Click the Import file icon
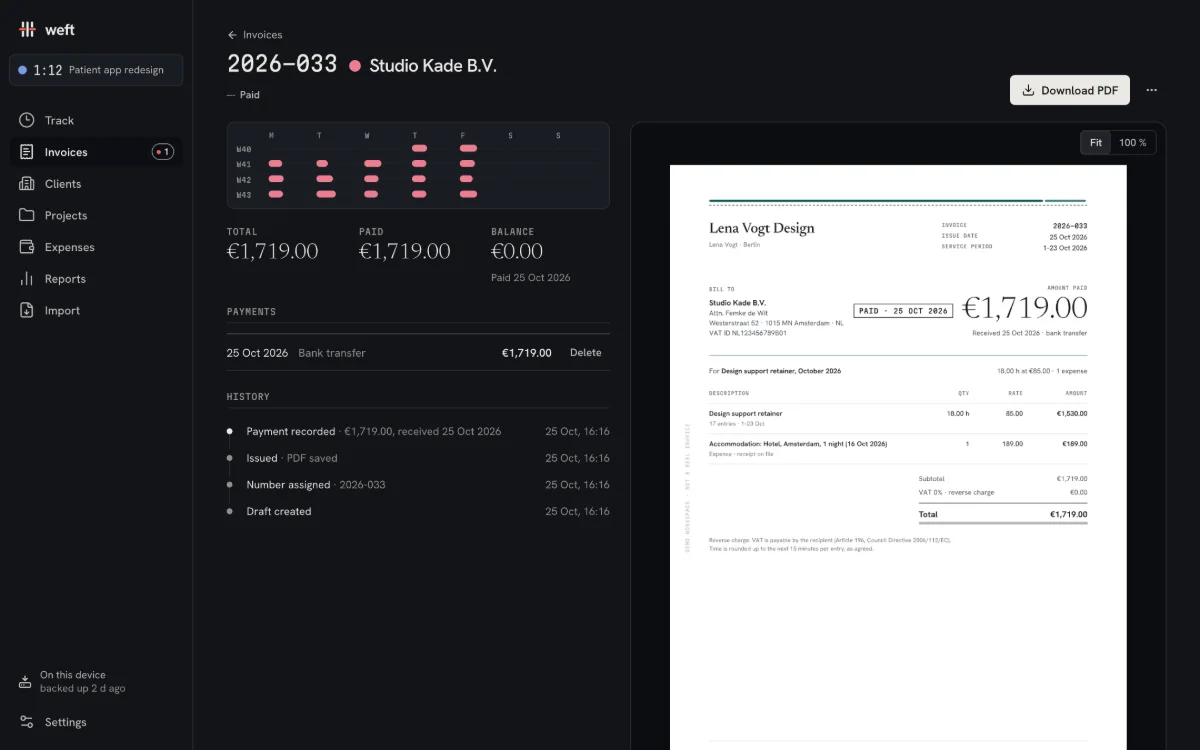 tap(26, 311)
